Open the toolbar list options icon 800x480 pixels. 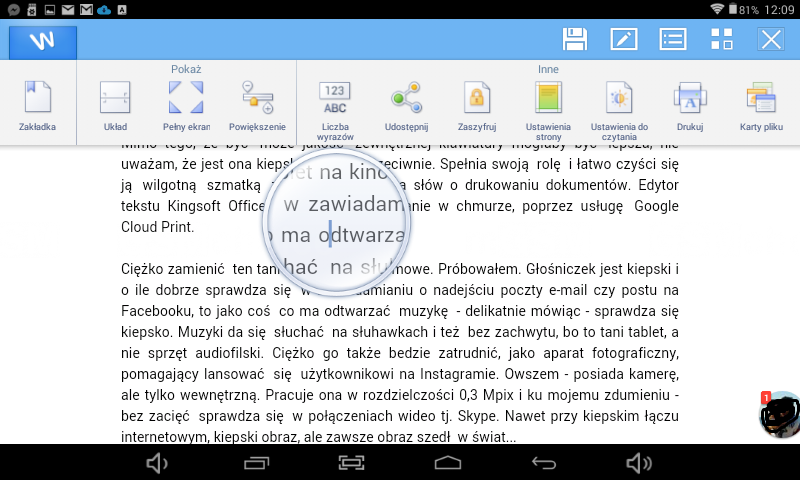coord(673,40)
